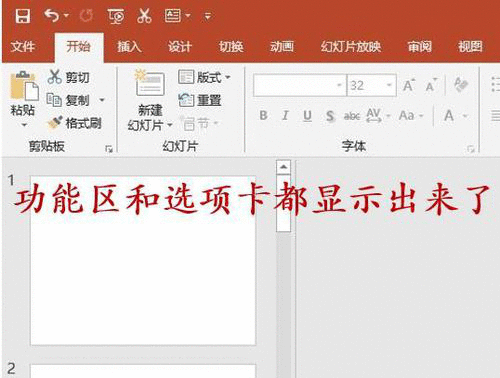
Task: Toggle italic formatting I
Action: 285,116
